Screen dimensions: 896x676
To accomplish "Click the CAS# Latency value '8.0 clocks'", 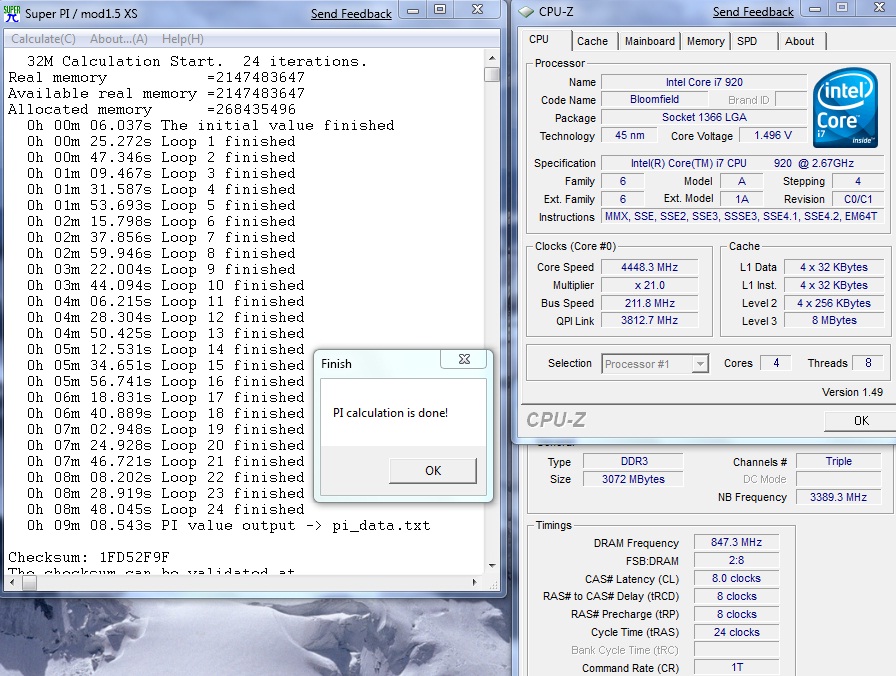I will (737, 578).
